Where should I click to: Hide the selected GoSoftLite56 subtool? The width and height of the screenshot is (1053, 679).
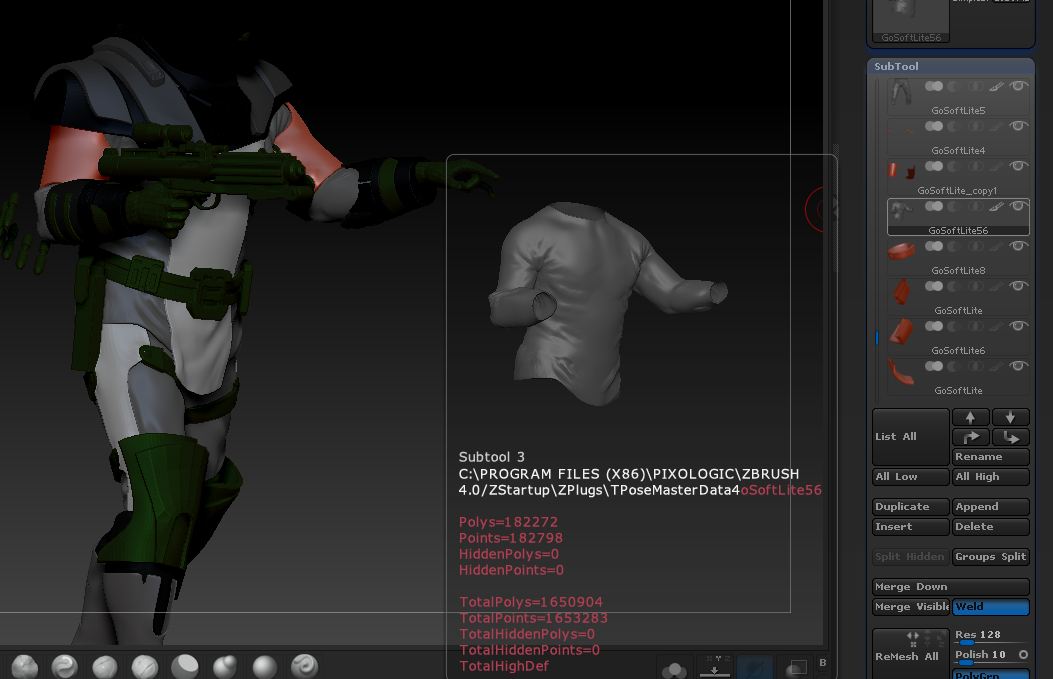(x=1019, y=206)
